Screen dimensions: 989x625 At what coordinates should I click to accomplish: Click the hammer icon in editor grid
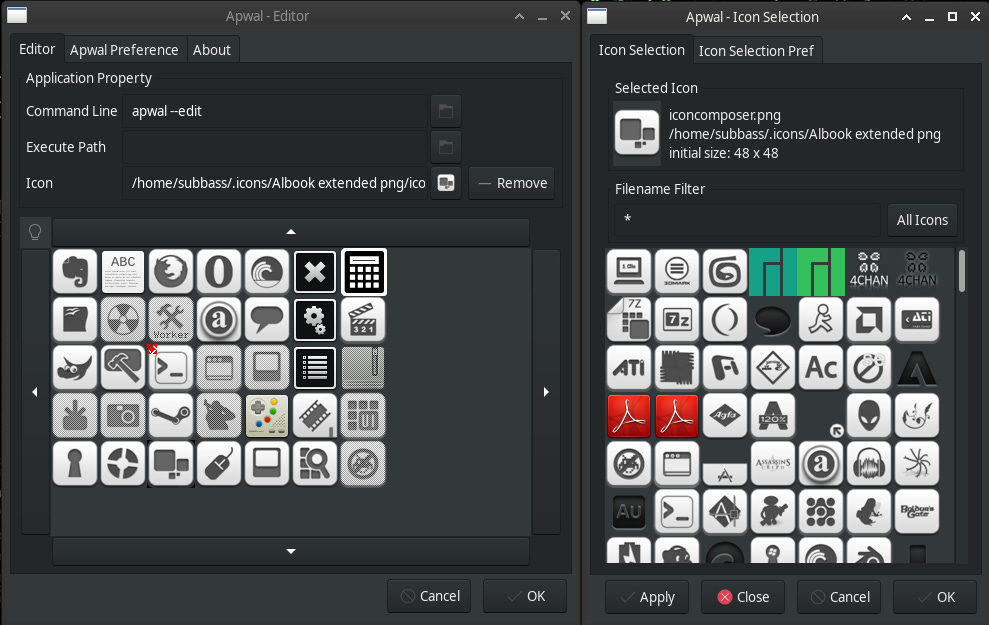123,368
